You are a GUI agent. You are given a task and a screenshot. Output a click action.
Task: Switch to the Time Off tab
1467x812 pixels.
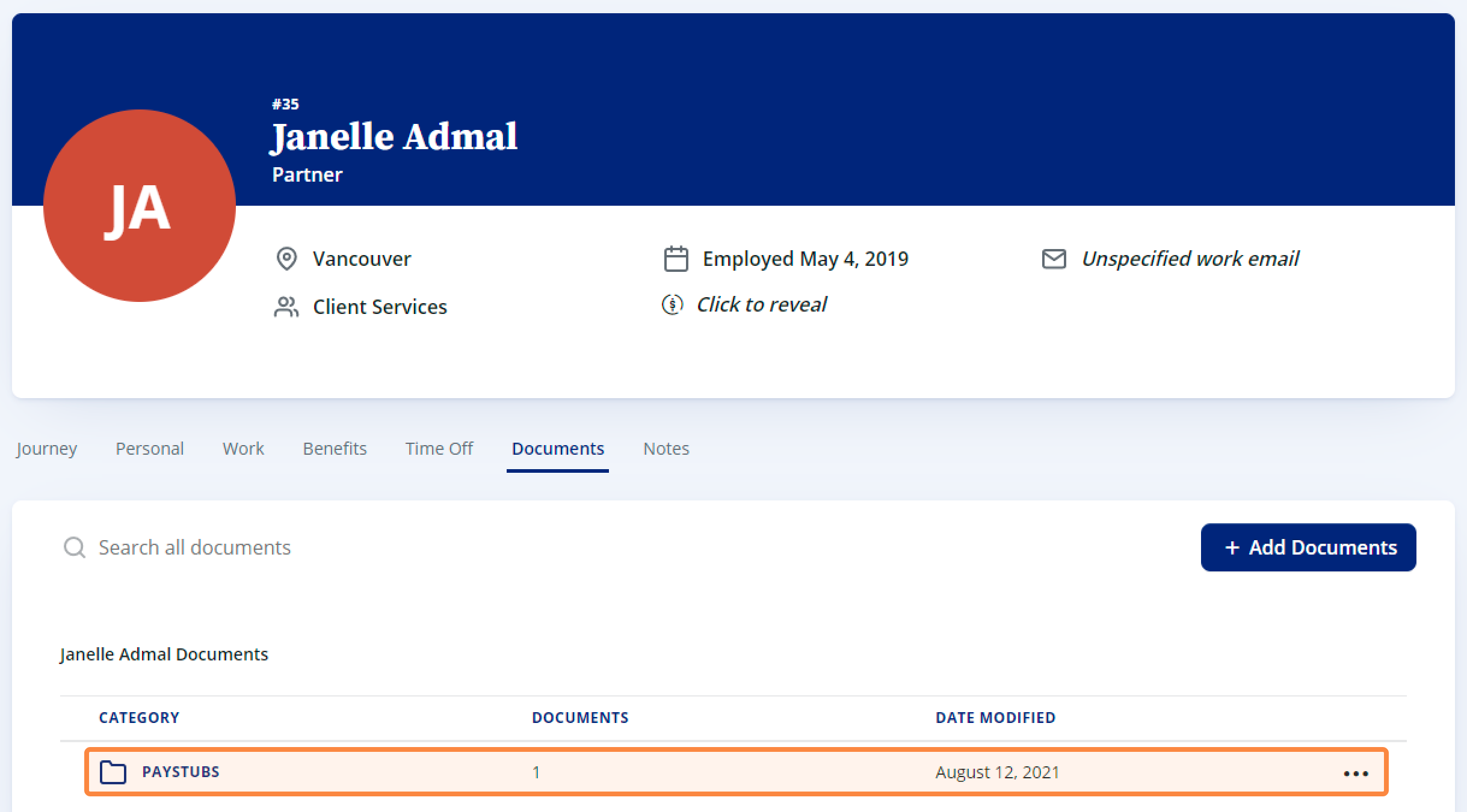439,448
